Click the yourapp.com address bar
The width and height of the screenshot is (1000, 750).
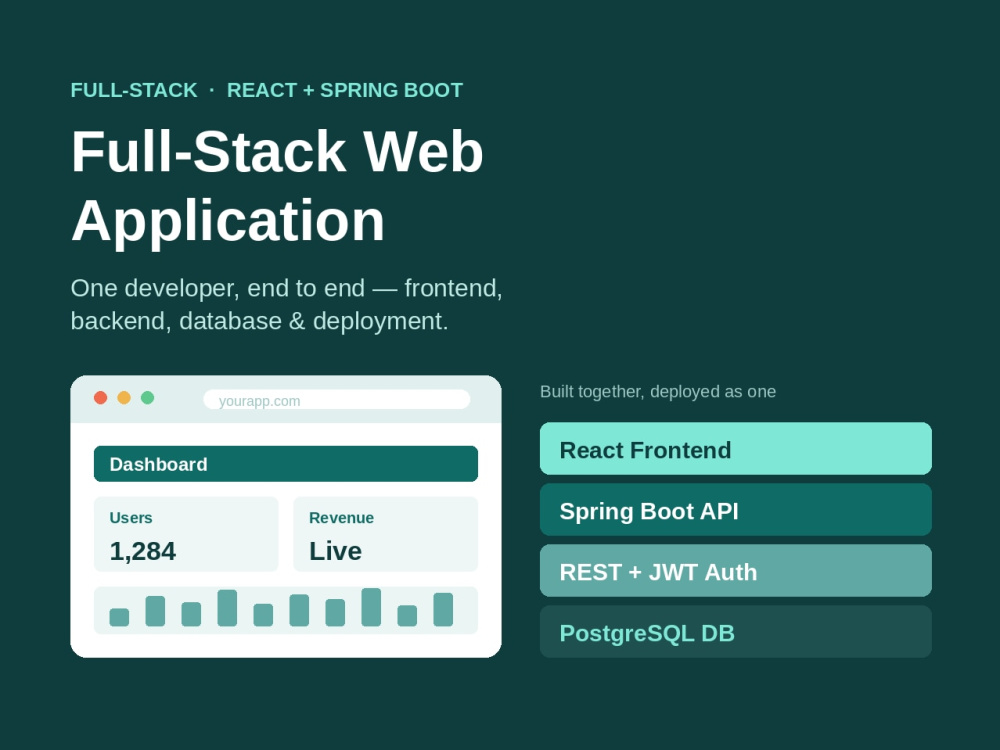pos(337,400)
